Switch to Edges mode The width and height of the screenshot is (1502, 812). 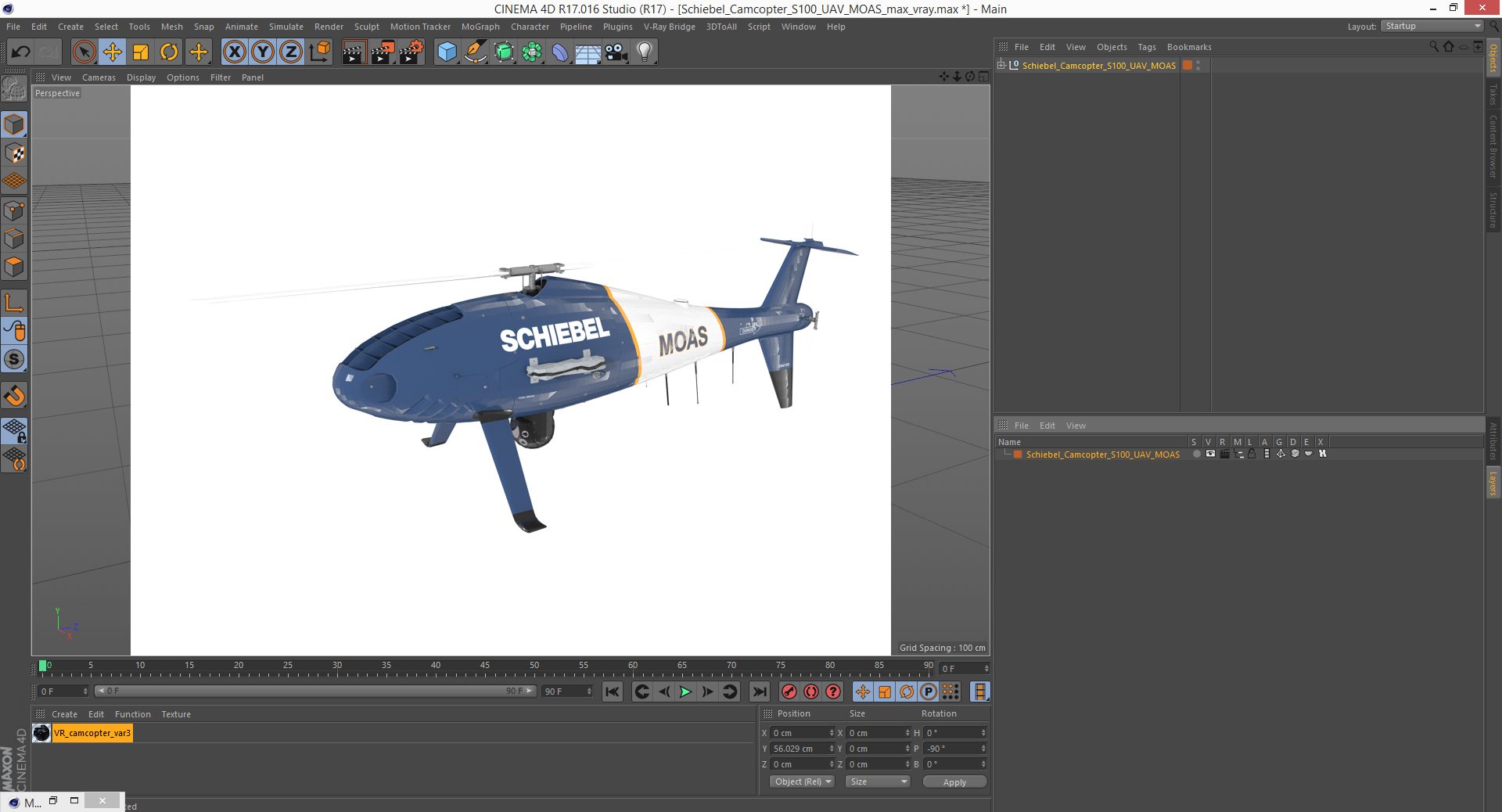(14, 239)
